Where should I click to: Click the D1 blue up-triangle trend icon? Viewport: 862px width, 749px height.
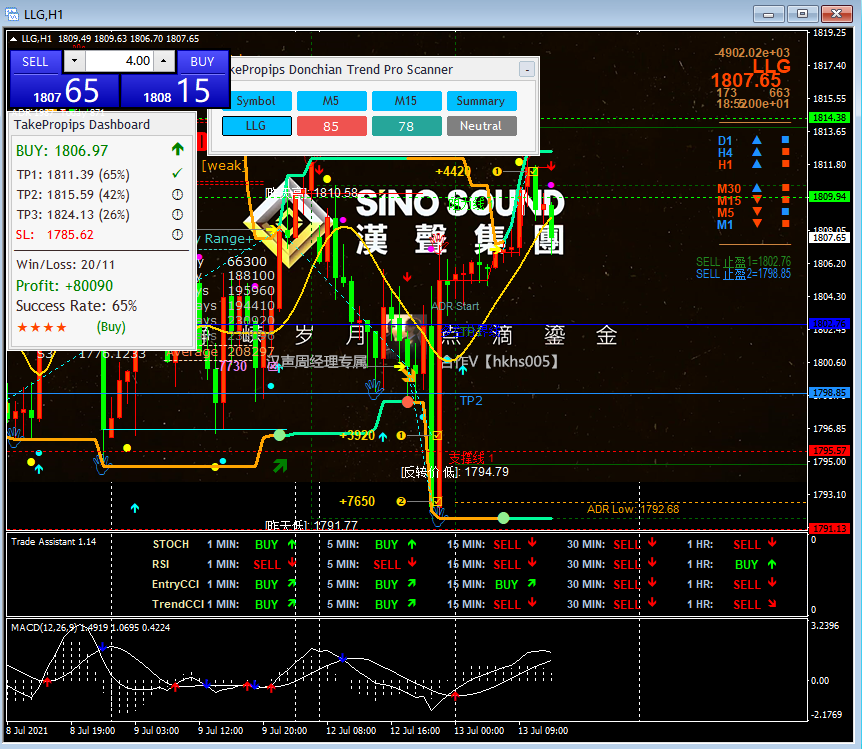pyautogui.click(x=757, y=140)
